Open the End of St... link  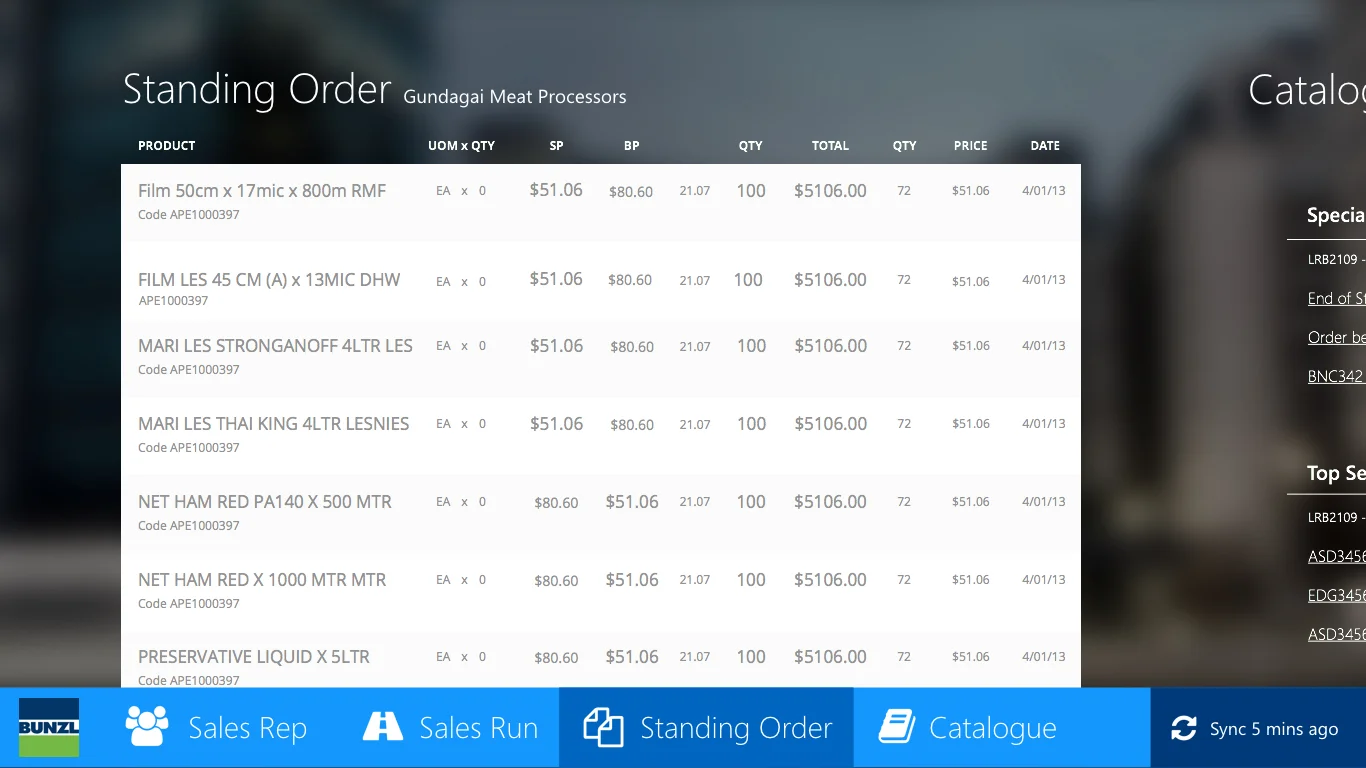click(1337, 298)
